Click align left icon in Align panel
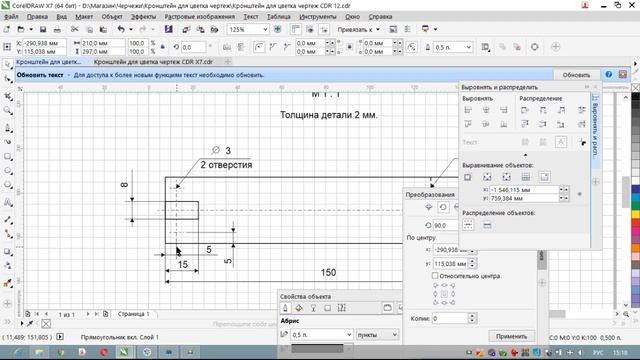This screenshot has width=640, height=360. point(468,110)
